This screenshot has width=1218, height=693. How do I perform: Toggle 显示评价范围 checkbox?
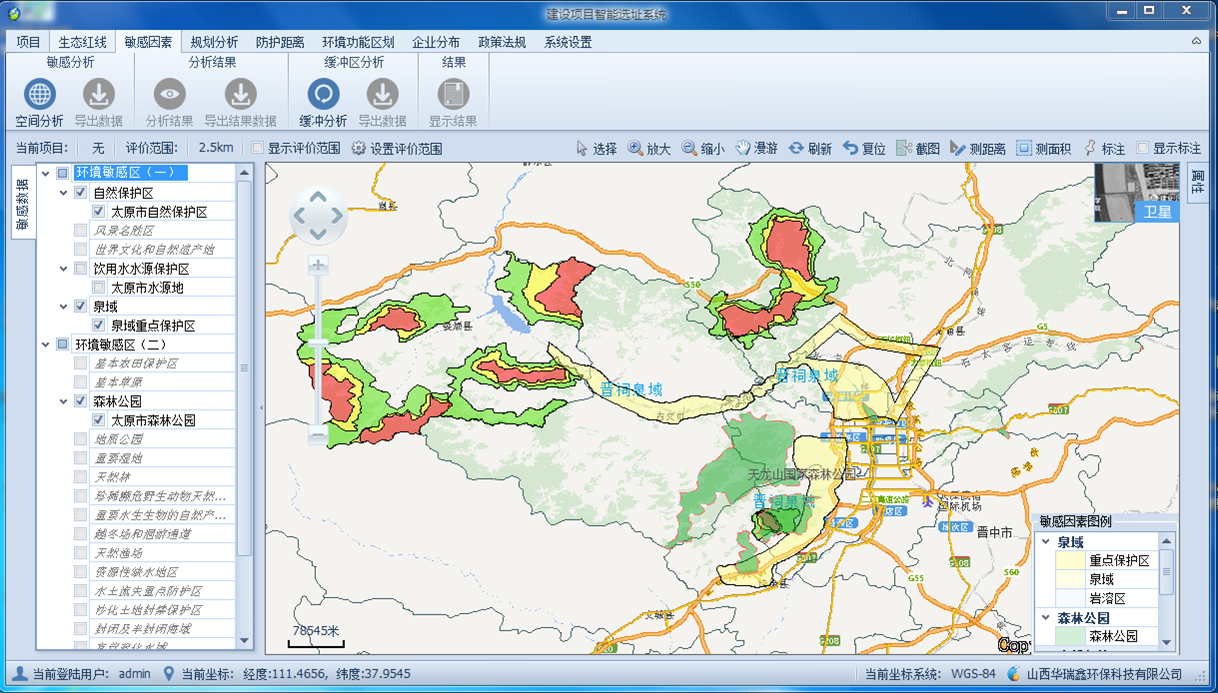click(x=258, y=148)
